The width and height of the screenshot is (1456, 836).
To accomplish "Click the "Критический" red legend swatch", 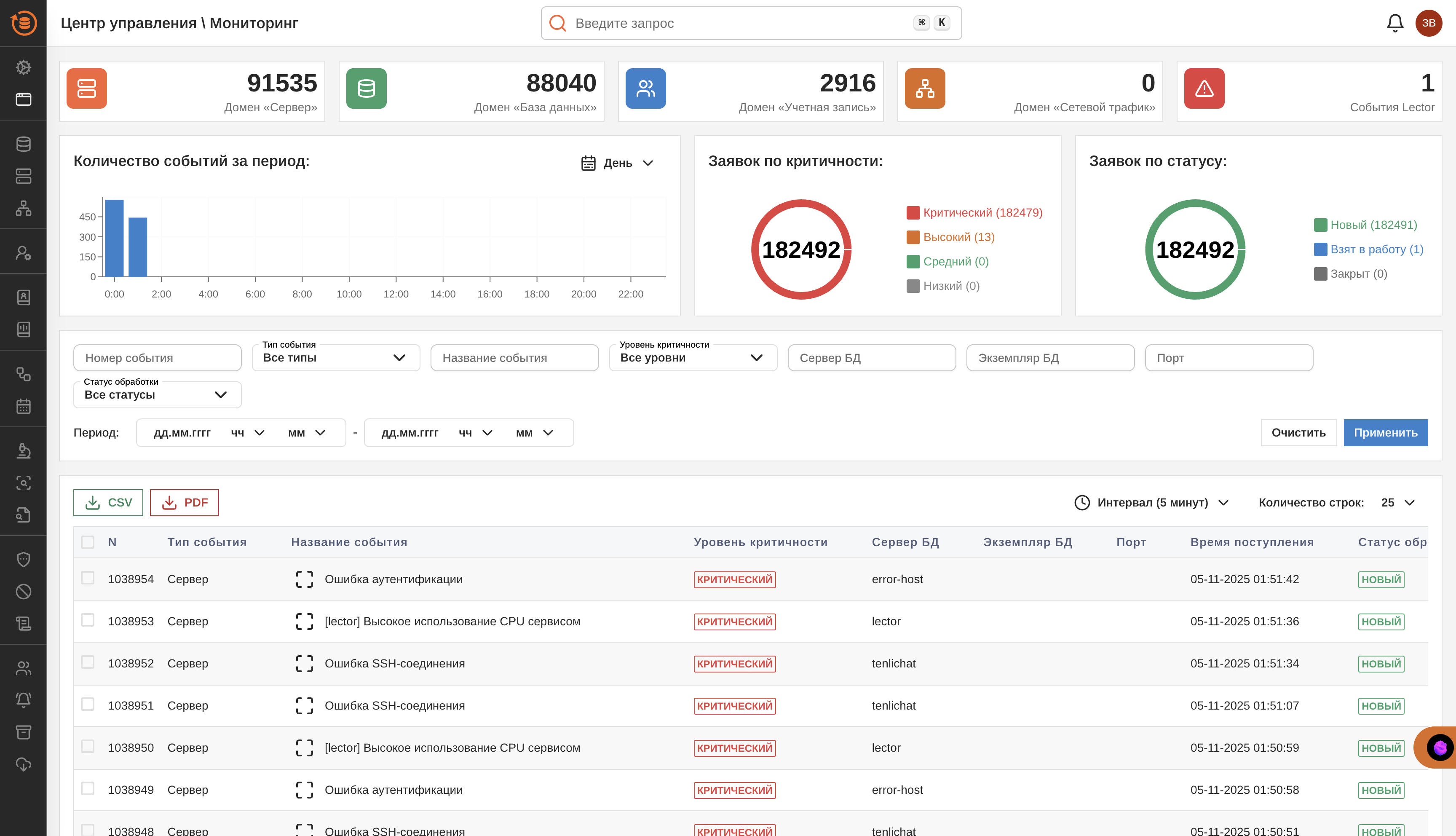I will point(913,212).
